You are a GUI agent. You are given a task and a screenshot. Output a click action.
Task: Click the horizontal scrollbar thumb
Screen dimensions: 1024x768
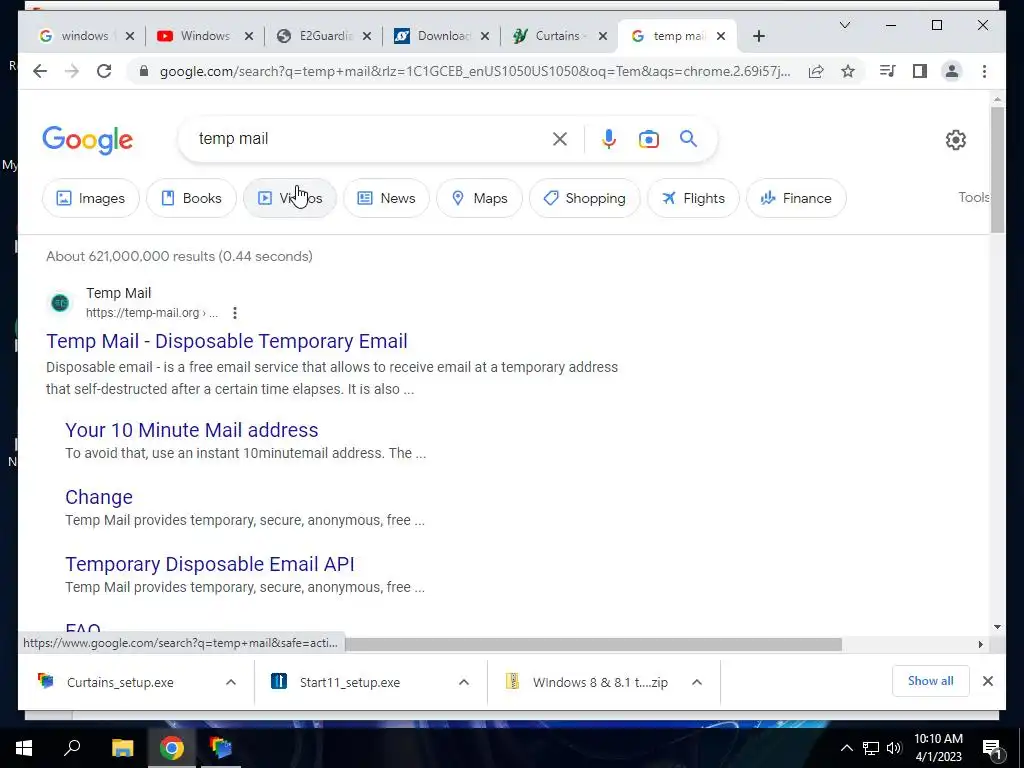click(593, 645)
